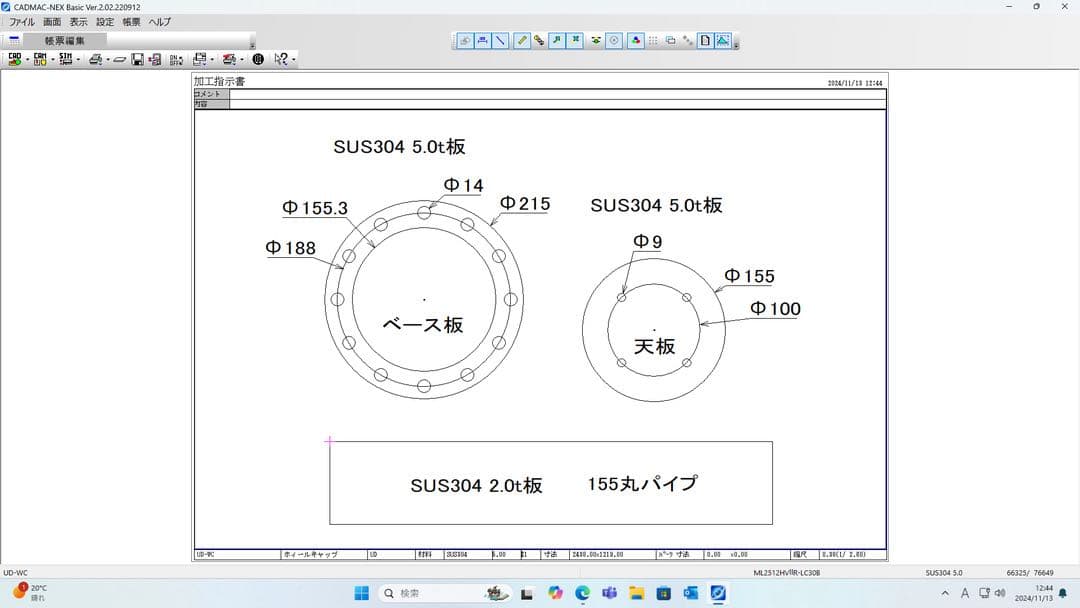Click the floppy disk save icon
Image resolution: width=1080 pixels, height=608 pixels.
138,59
